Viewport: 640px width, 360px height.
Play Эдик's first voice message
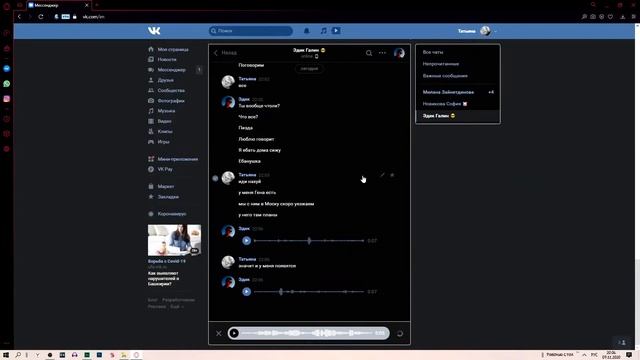(x=247, y=241)
